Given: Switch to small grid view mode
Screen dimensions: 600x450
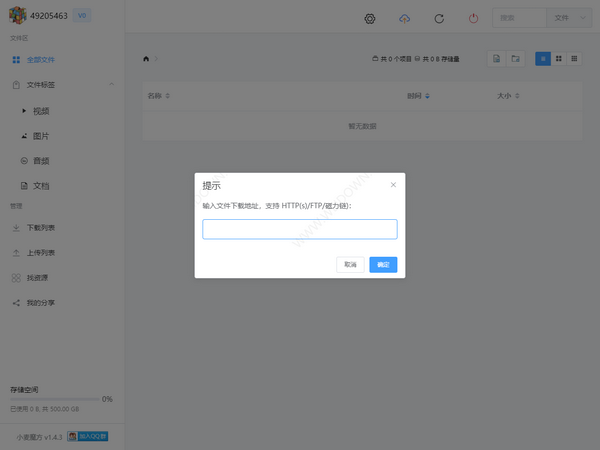Looking at the screenshot, I should 574,59.
